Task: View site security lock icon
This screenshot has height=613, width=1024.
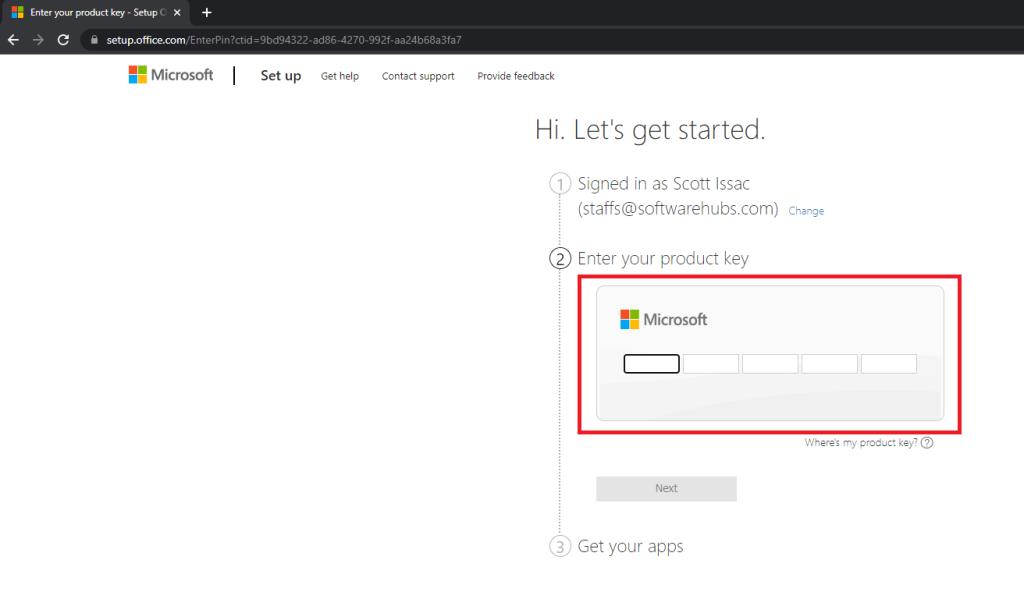Action: coord(94,40)
